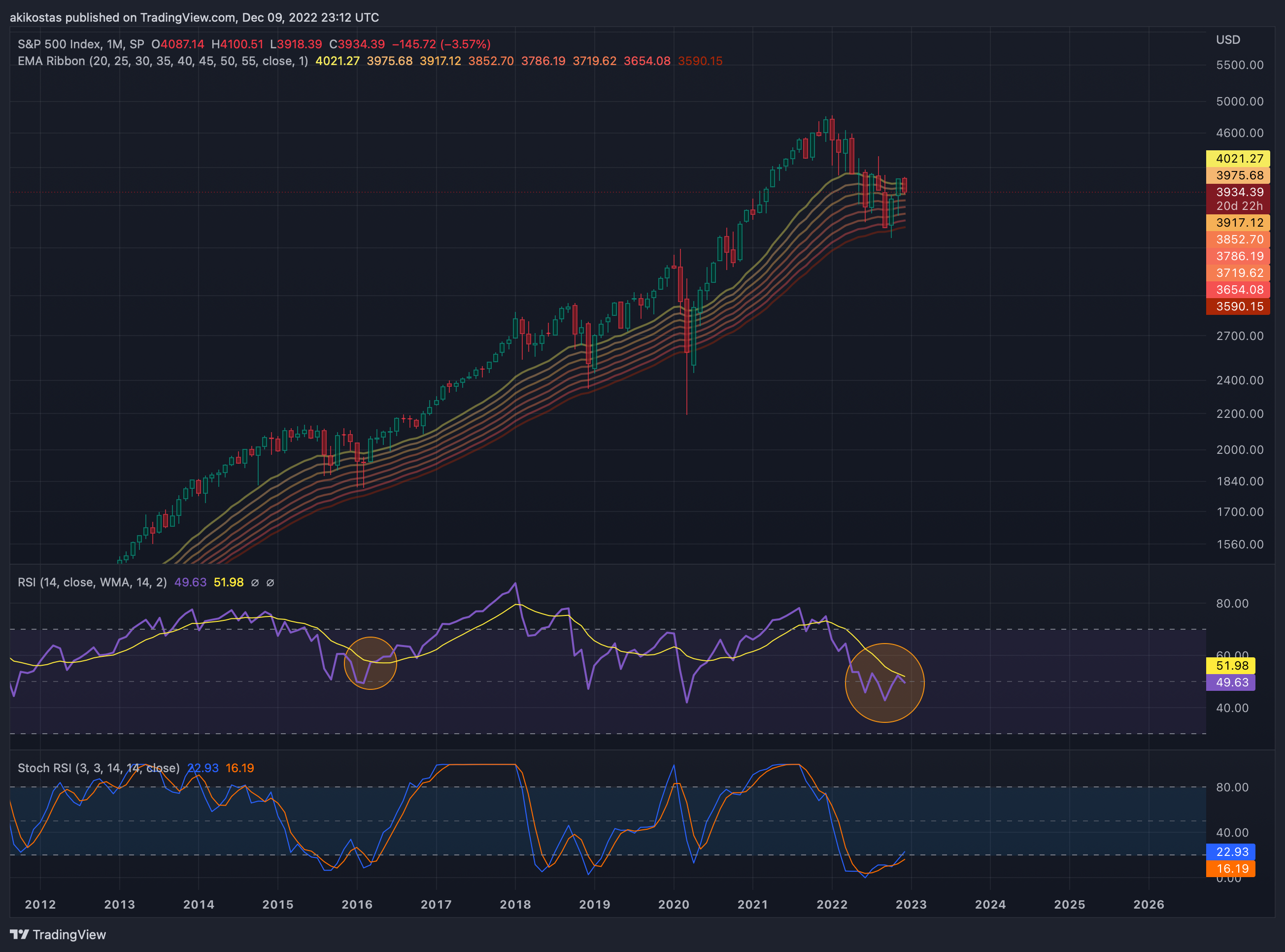
Task: Click the 2018 year label on time axis
Action: click(515, 904)
